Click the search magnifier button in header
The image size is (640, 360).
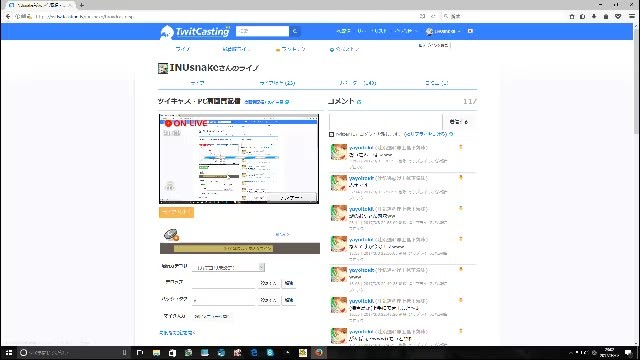tap(295, 31)
